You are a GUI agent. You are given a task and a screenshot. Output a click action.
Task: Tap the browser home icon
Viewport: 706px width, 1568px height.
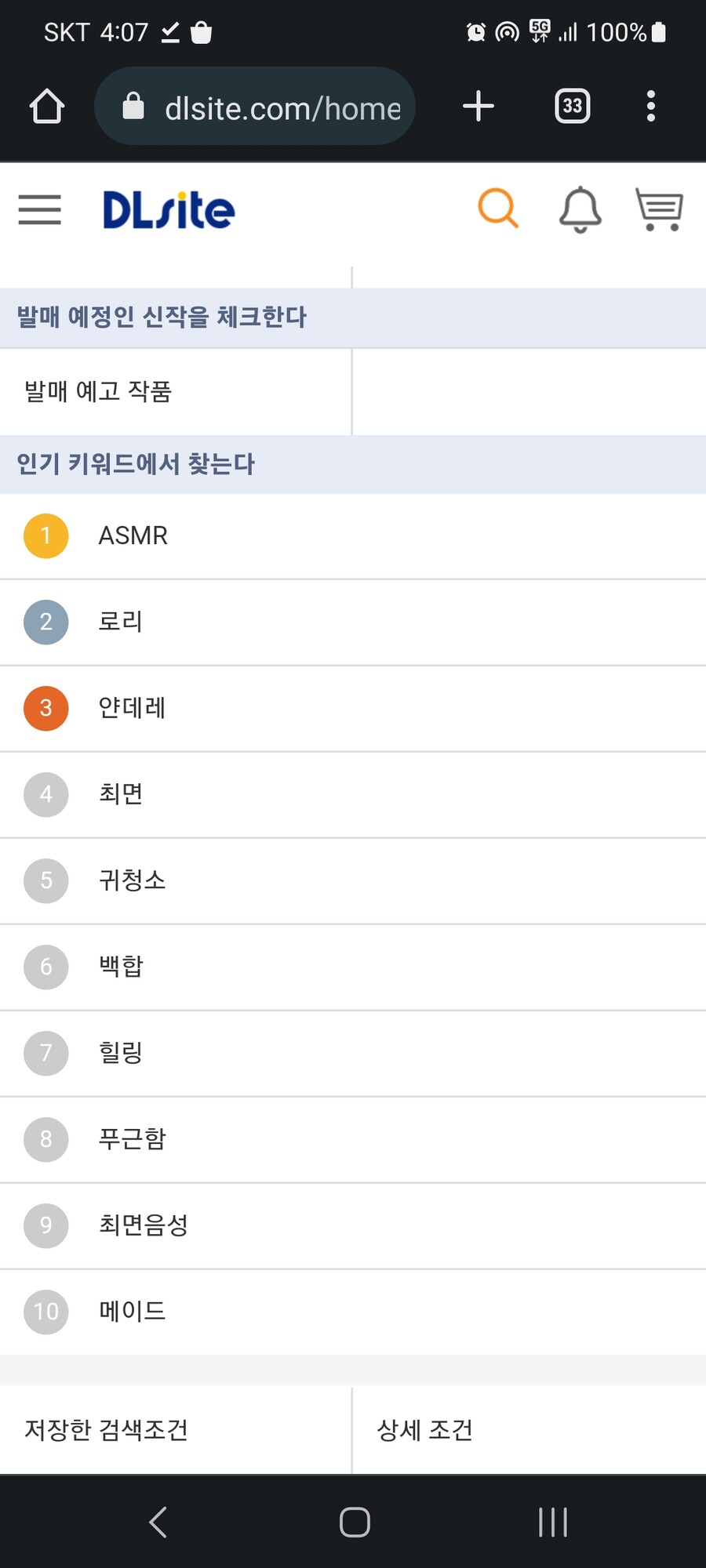coord(46,106)
